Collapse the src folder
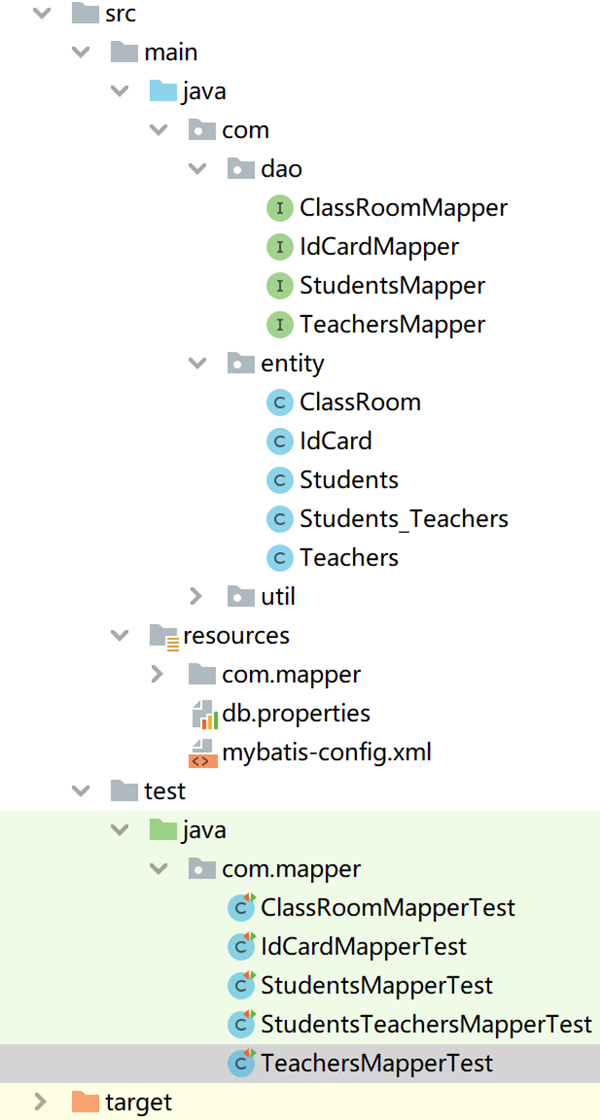Viewport: 600px width, 1120px height. (42, 14)
